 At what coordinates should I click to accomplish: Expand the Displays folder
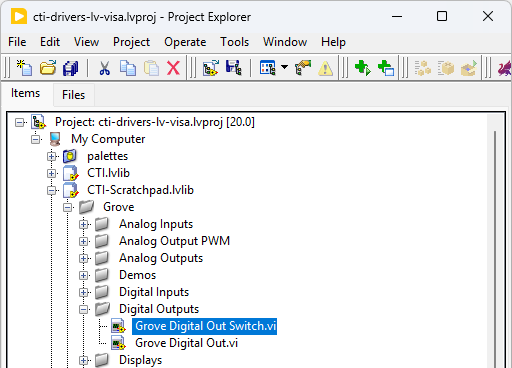(x=84, y=360)
